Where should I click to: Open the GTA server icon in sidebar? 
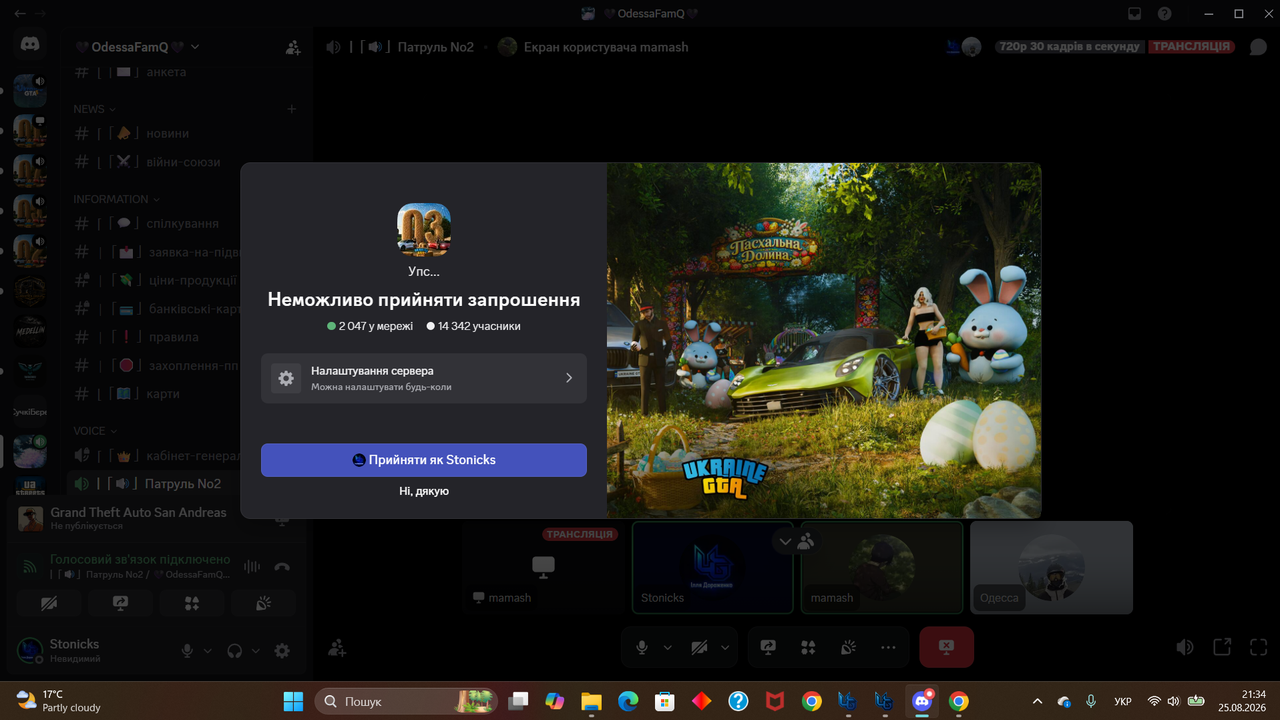(x=29, y=90)
